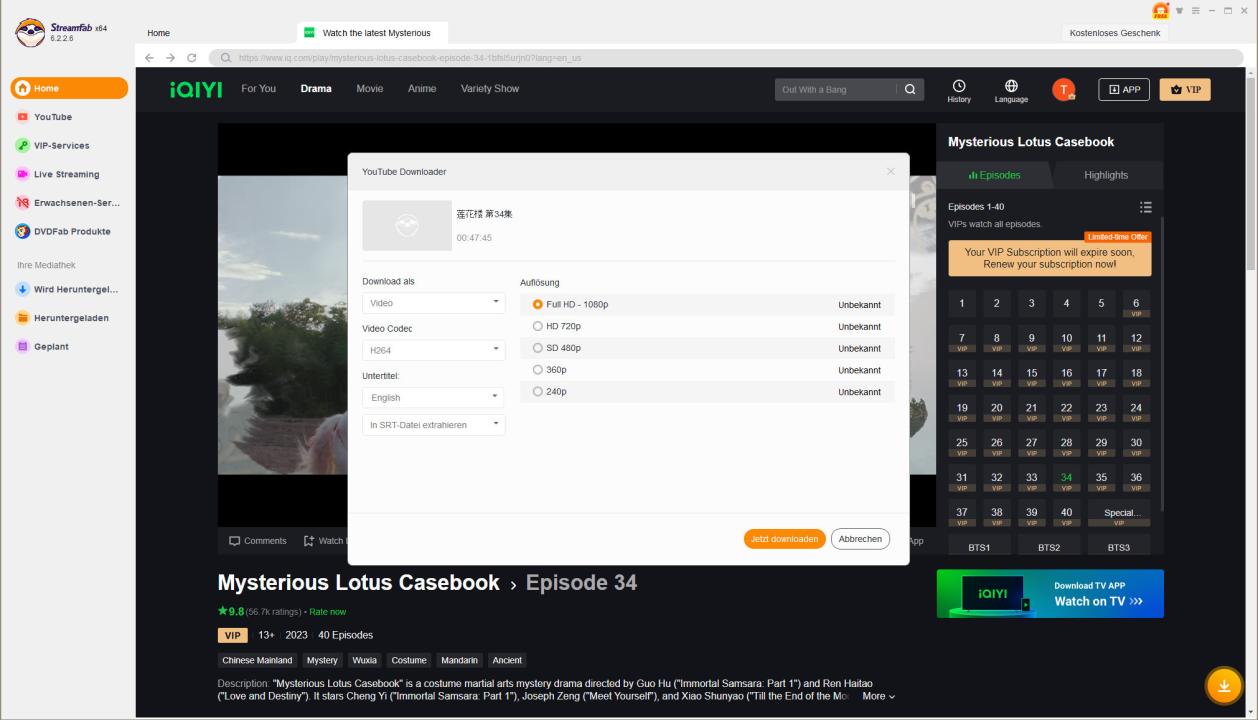Open Home in StreamFab sidebar

[69, 88]
